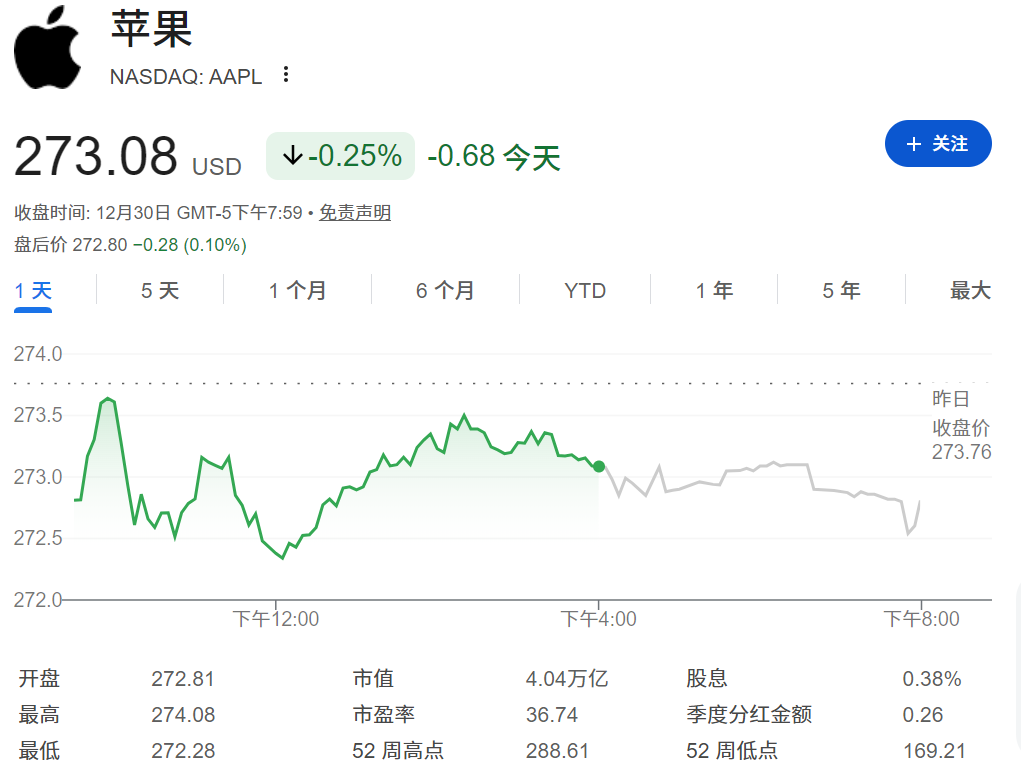This screenshot has width=1021, height=776.
Task: Switch to the 5 天 chart view
Action: click(158, 290)
